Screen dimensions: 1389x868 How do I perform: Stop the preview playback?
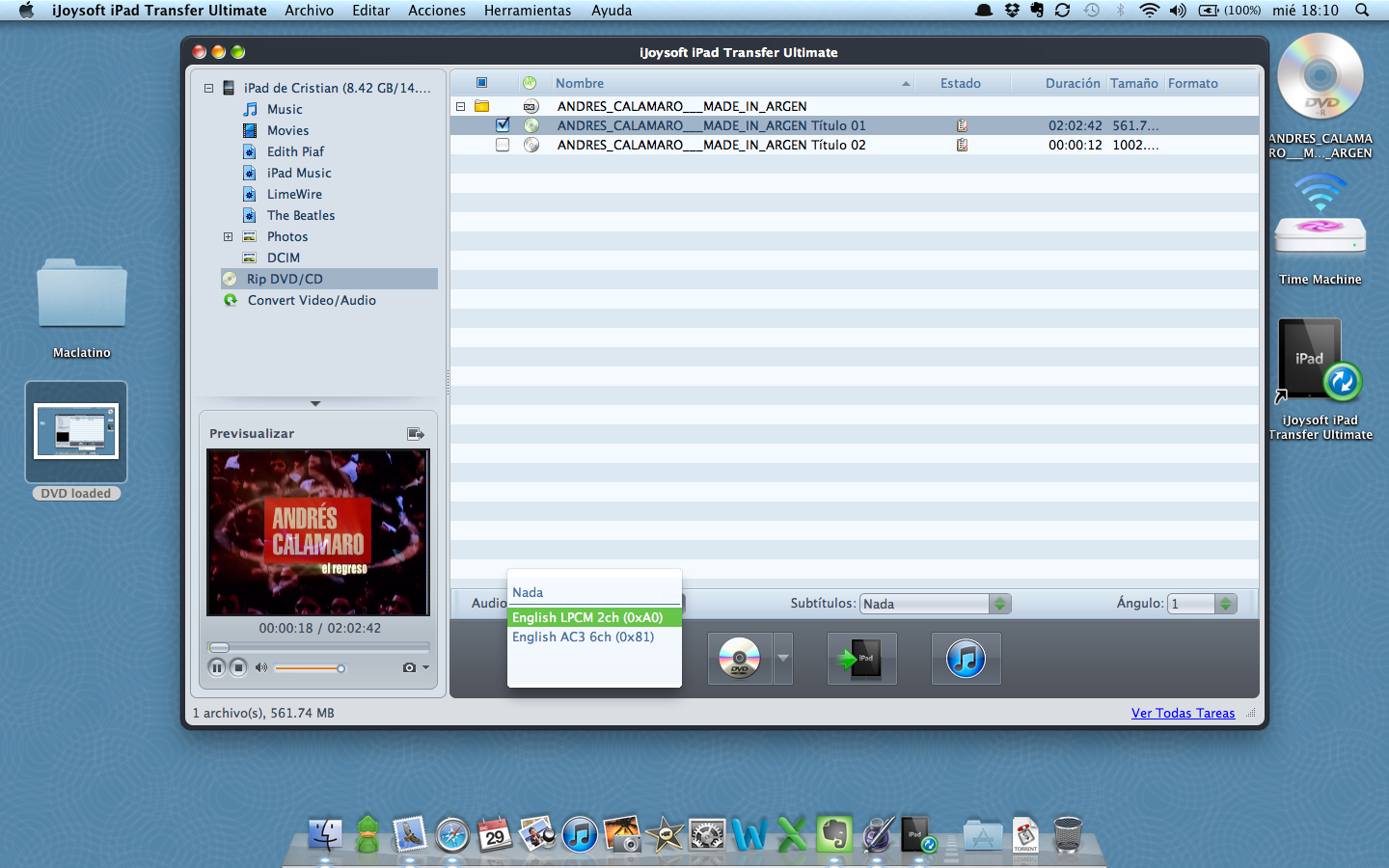click(238, 667)
